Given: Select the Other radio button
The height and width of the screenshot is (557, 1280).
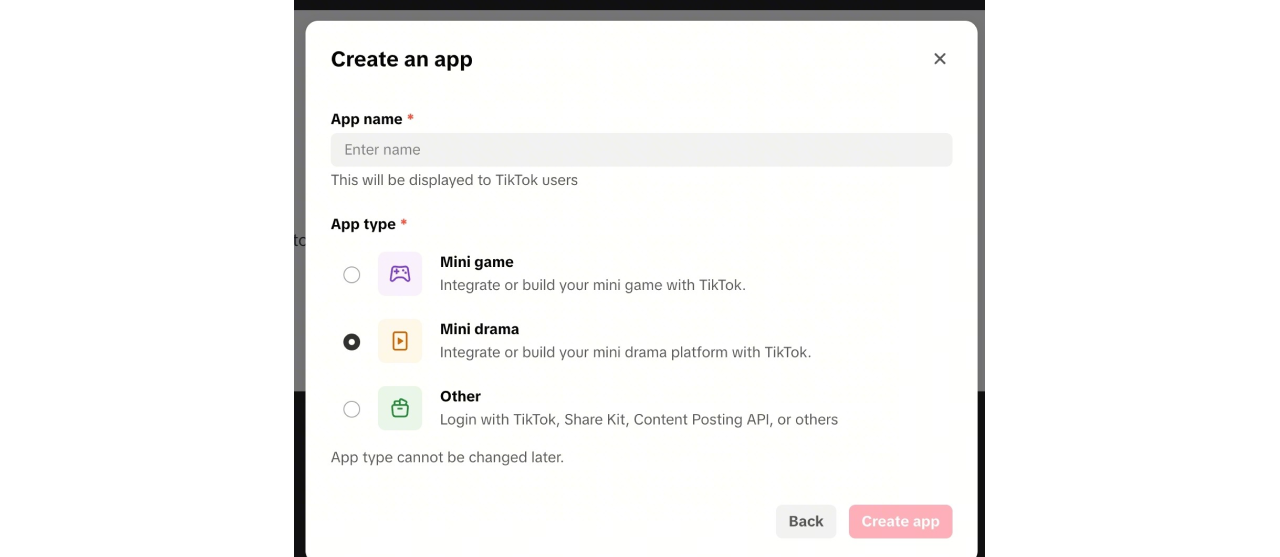Looking at the screenshot, I should 352,409.
